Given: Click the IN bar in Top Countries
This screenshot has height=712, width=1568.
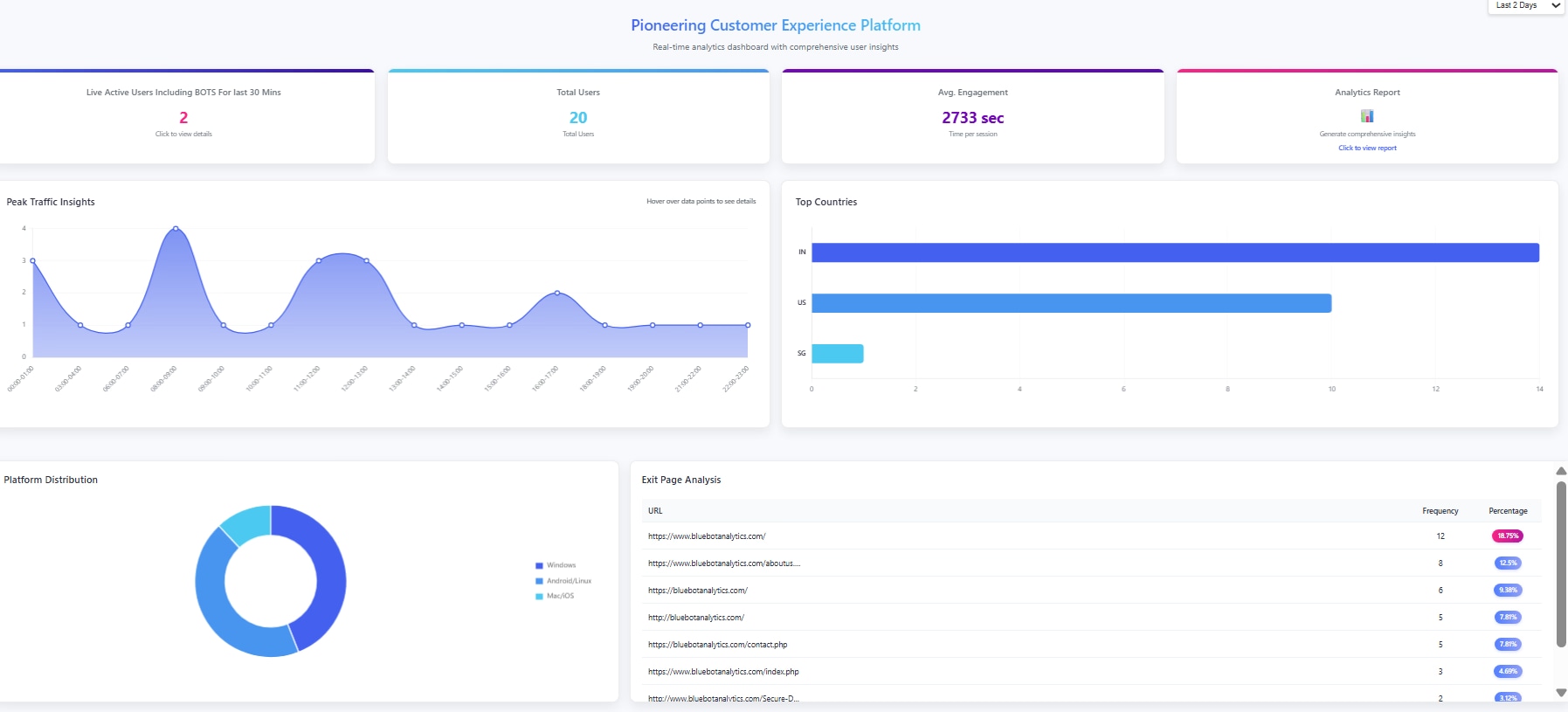Looking at the screenshot, I should tap(1175, 252).
